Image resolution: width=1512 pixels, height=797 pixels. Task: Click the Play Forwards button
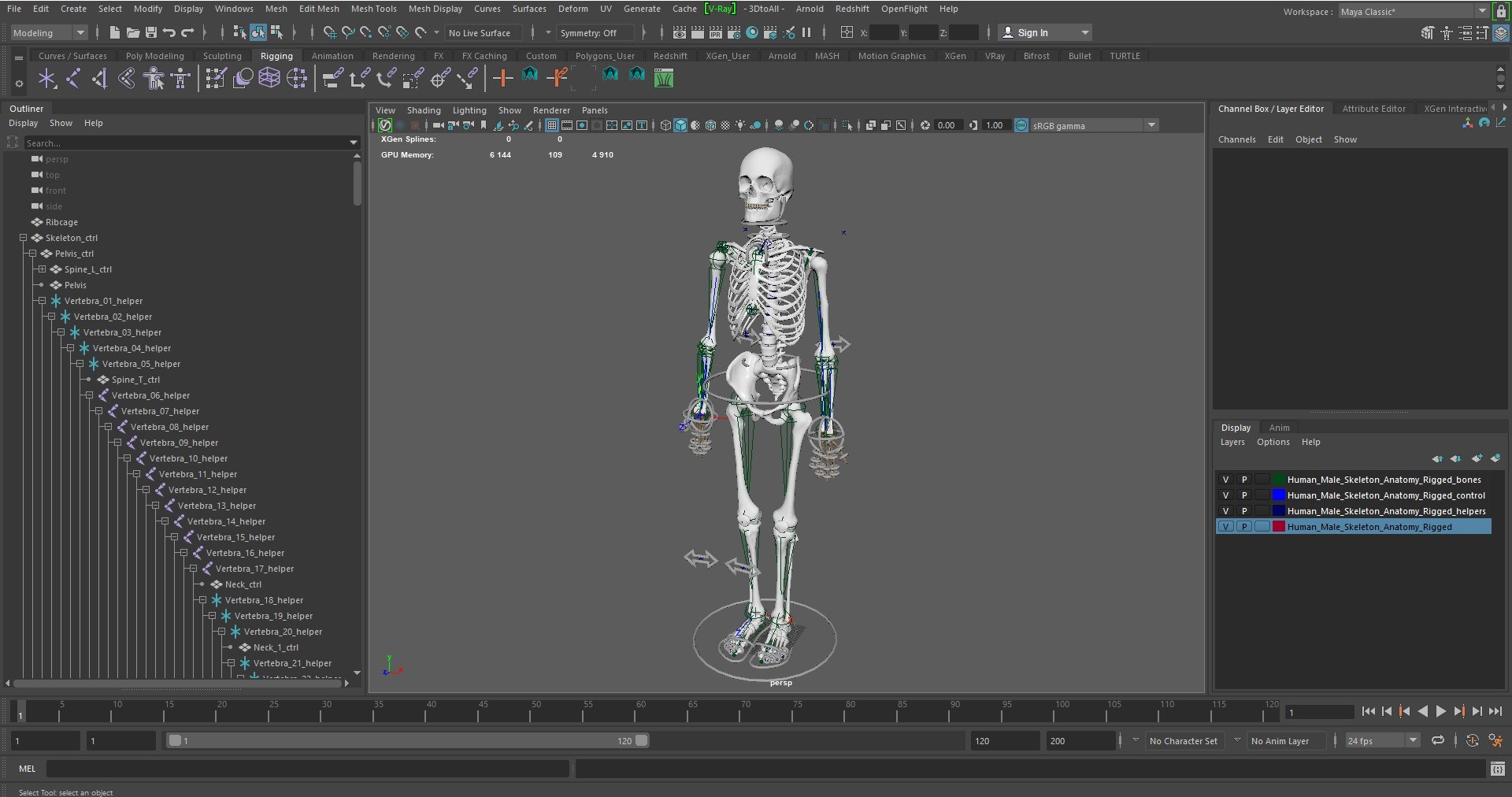tap(1441, 711)
